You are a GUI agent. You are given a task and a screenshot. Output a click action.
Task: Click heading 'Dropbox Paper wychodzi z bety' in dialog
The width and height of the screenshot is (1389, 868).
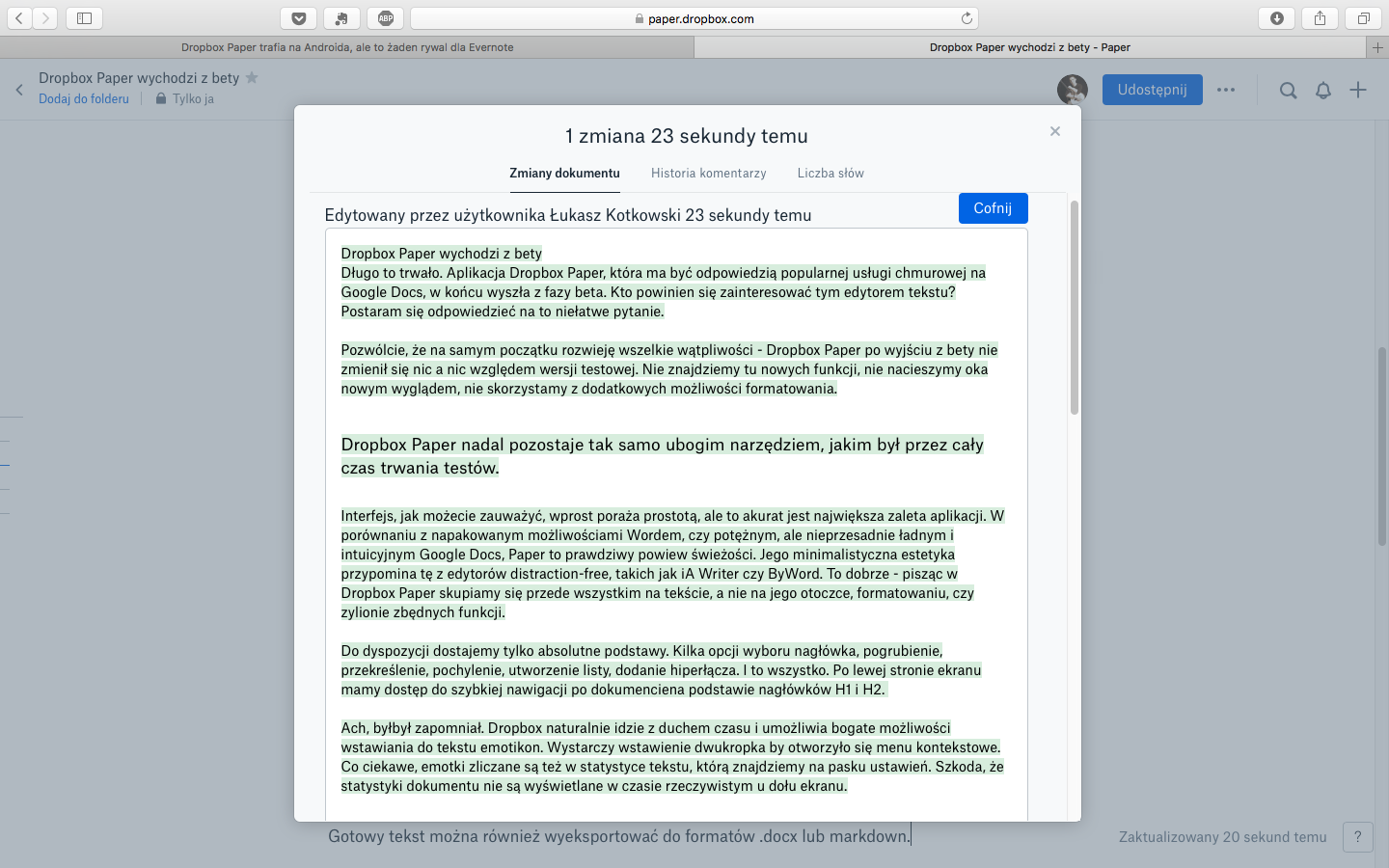[442, 254]
